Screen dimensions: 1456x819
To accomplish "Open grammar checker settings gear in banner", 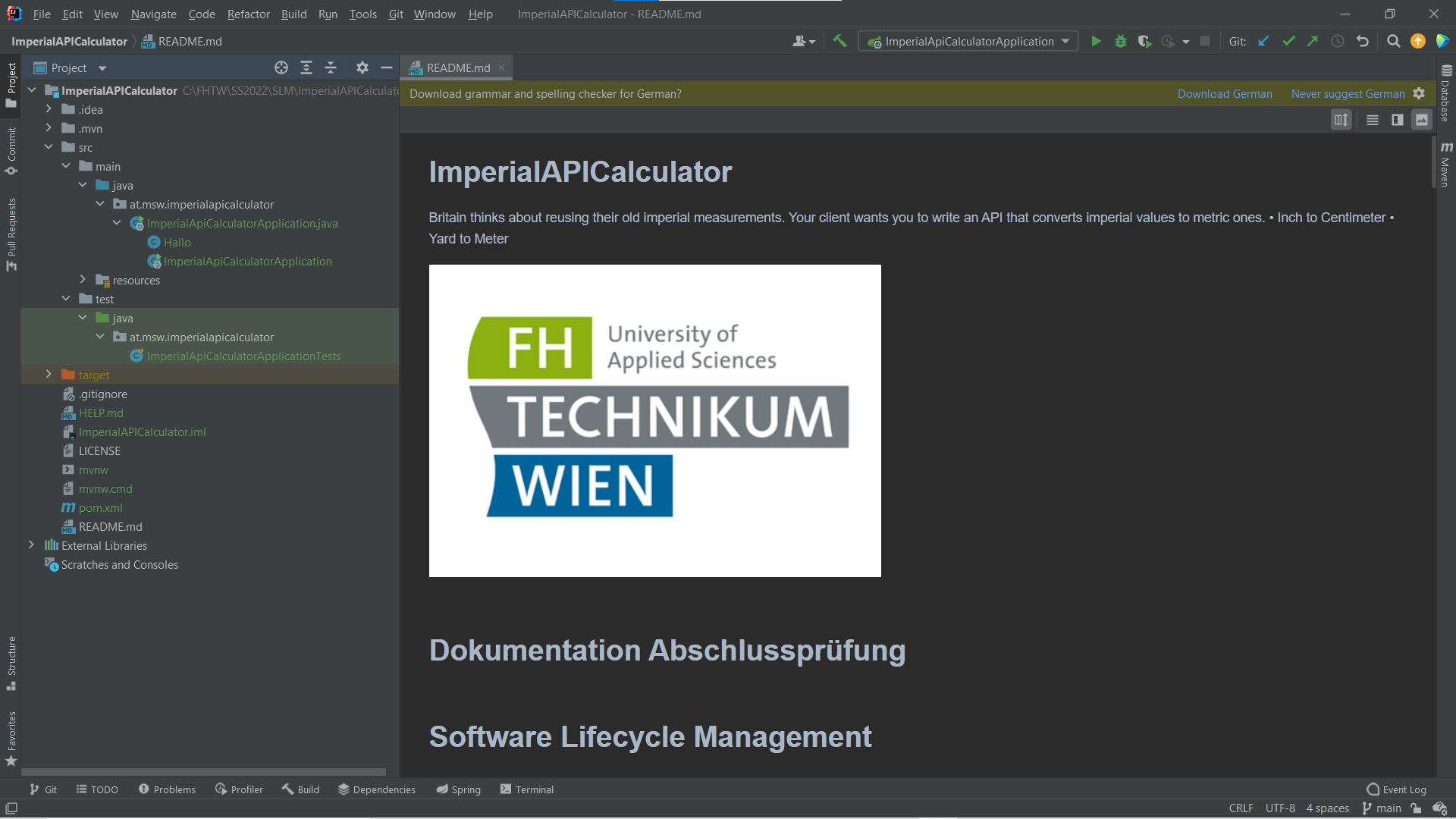I will (1419, 94).
